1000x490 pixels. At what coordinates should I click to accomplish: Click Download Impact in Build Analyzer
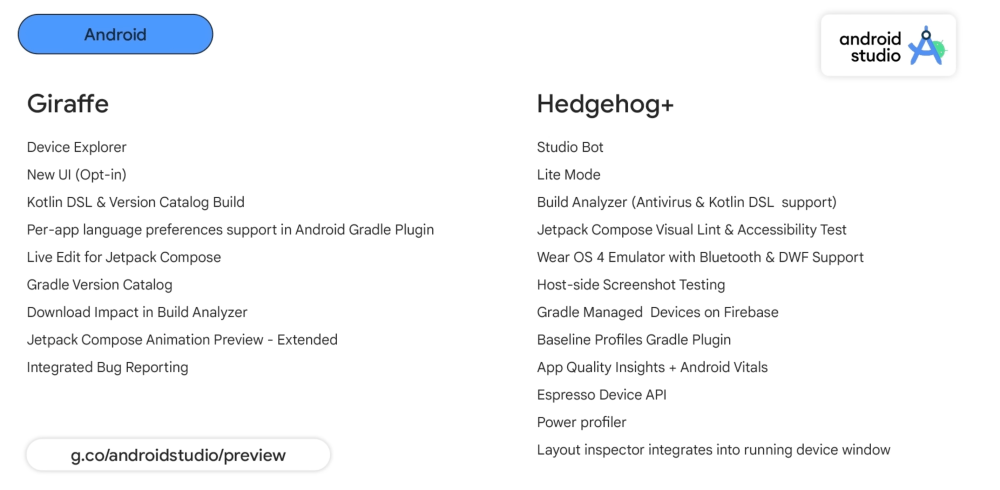[137, 312]
